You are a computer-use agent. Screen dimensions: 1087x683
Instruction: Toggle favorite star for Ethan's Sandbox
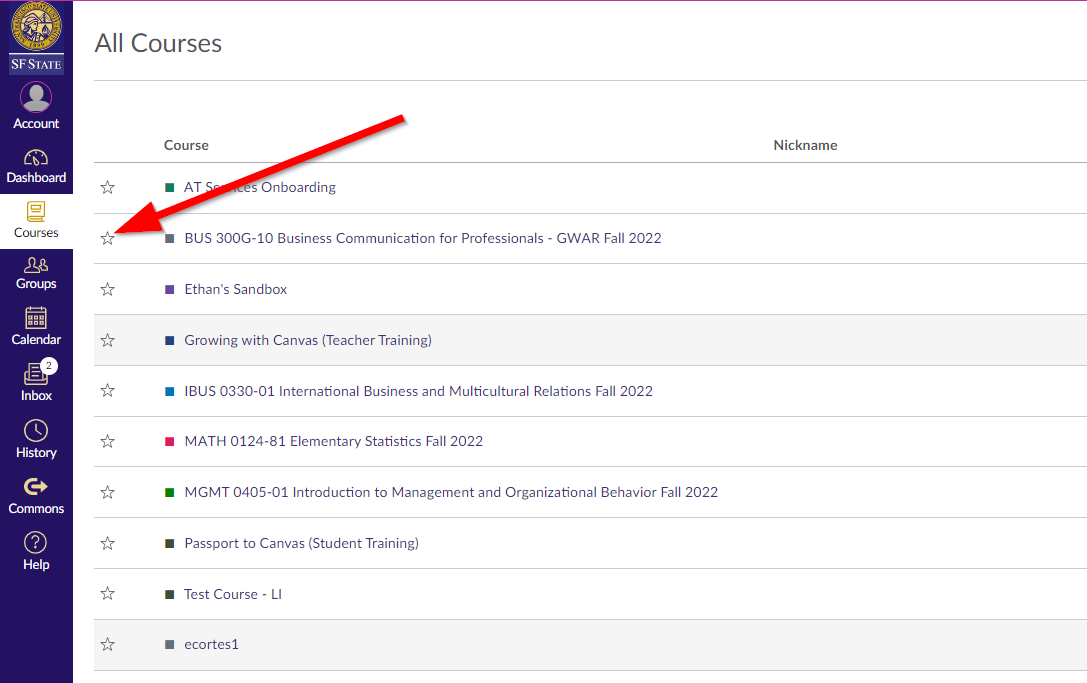click(x=108, y=289)
